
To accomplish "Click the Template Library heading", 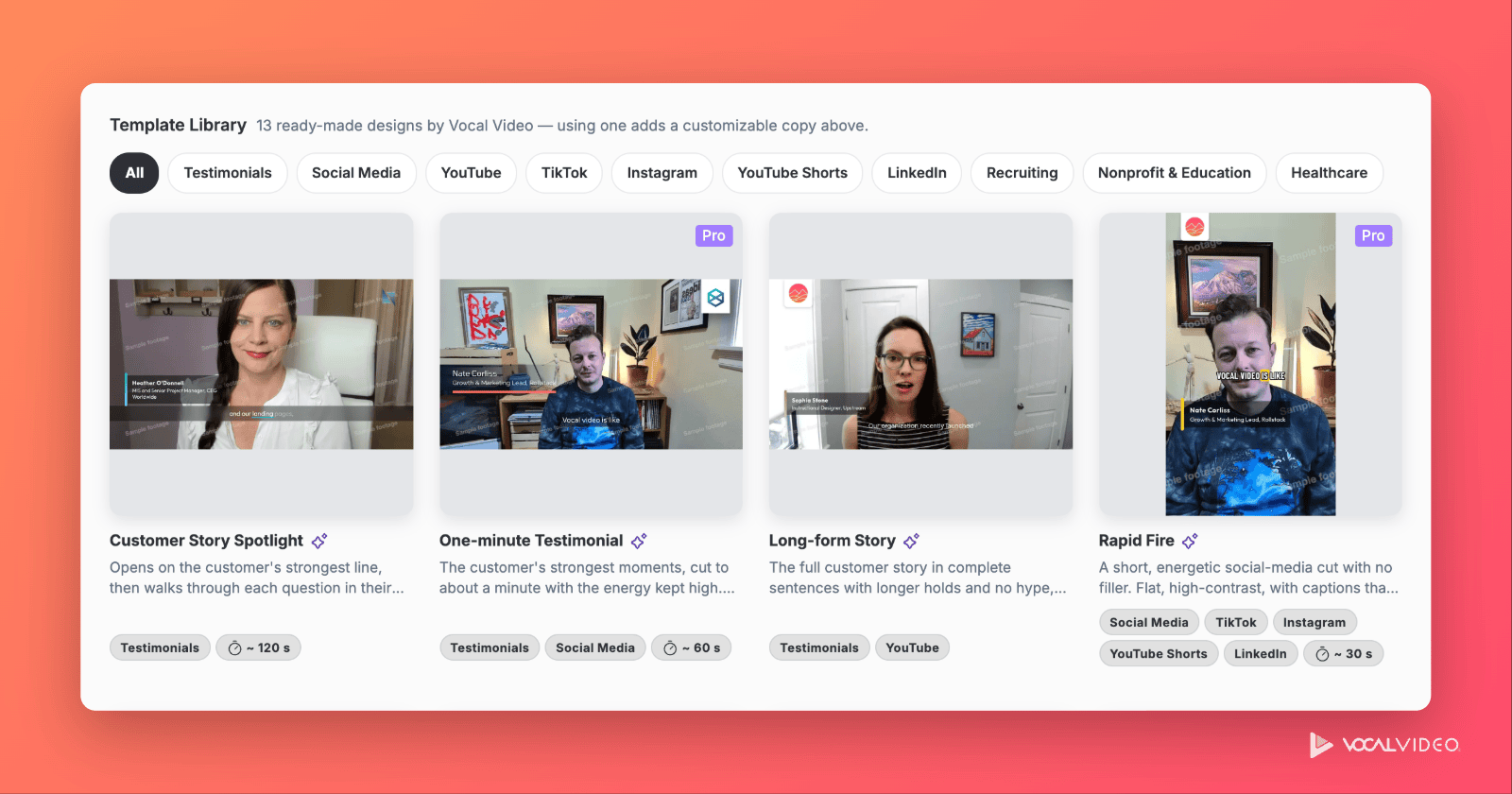I will pyautogui.click(x=178, y=125).
